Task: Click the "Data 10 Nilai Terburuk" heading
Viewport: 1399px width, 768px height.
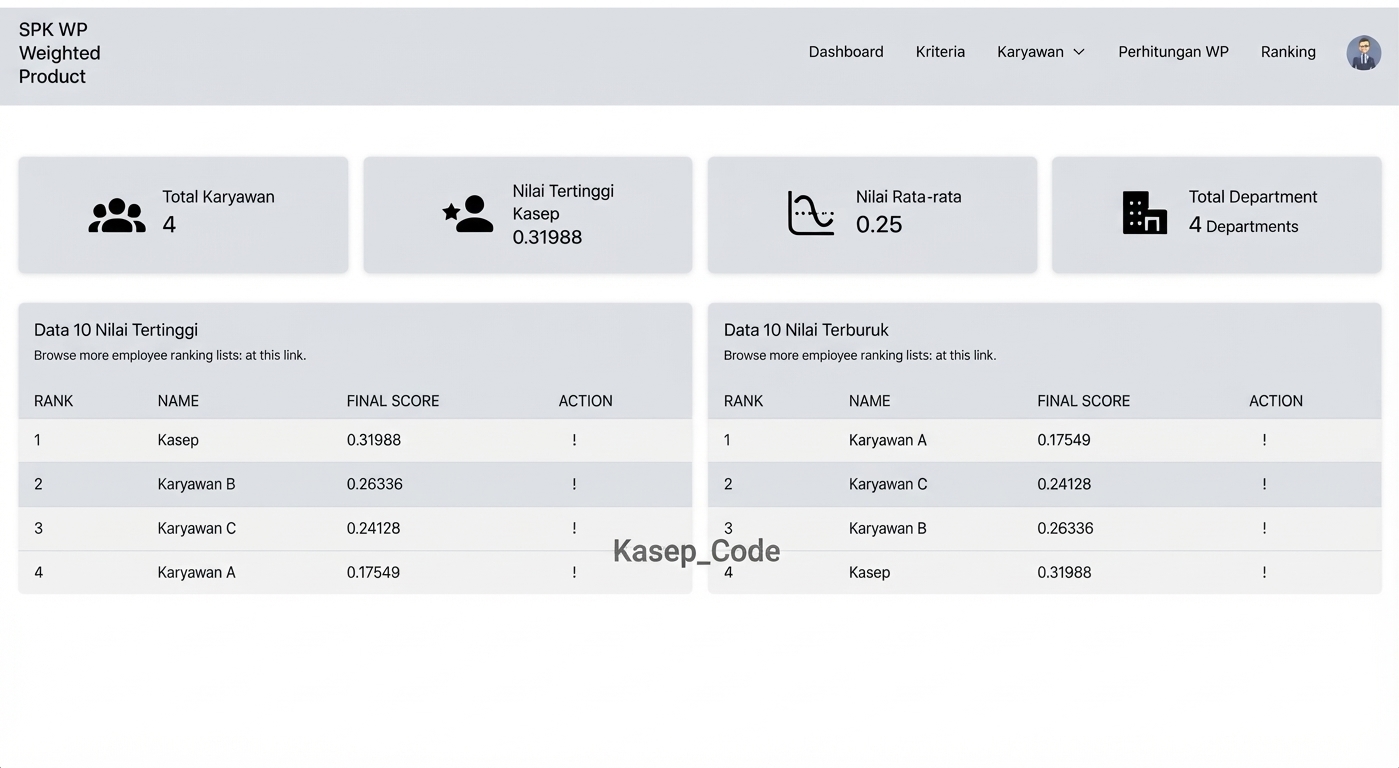Action: click(x=806, y=330)
